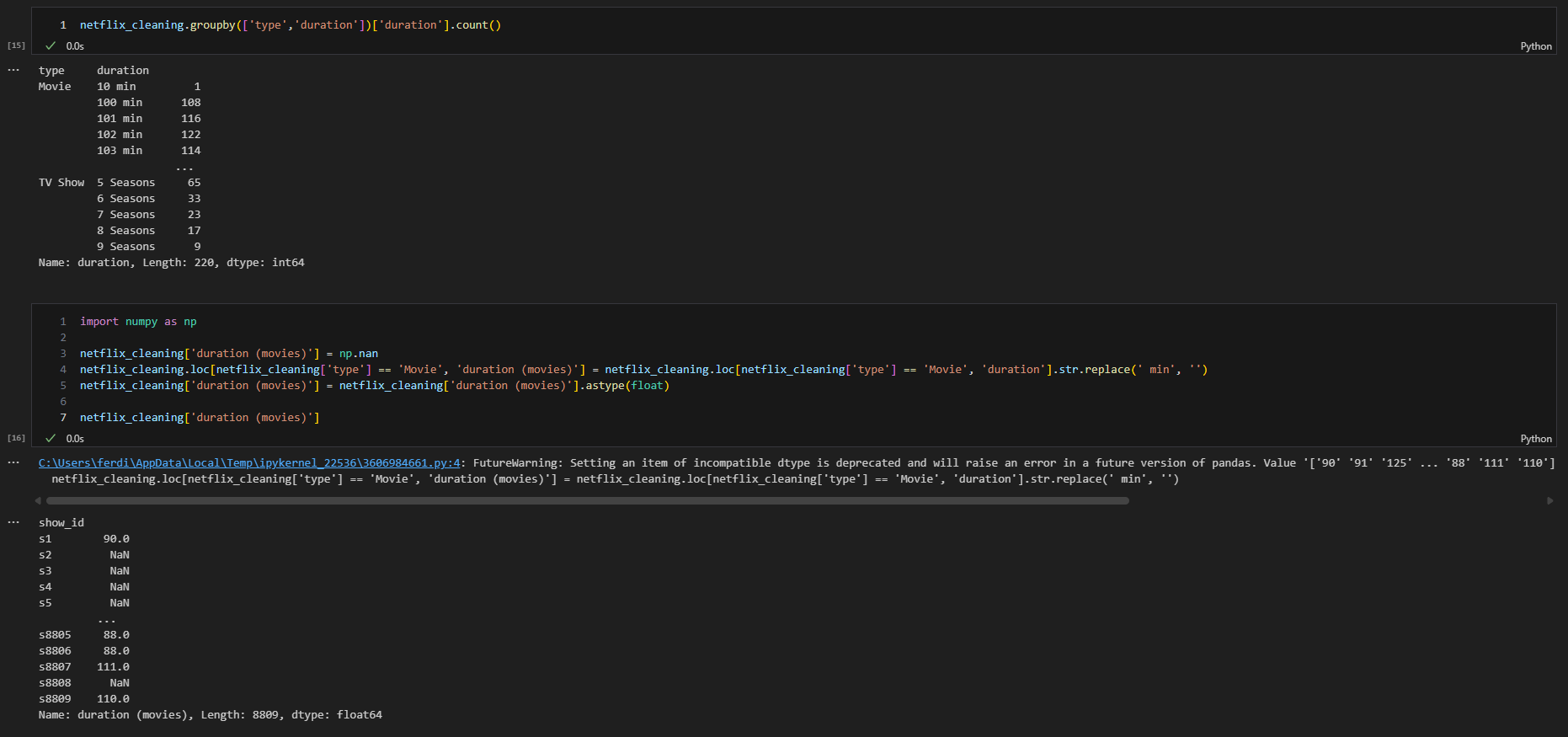
Task: Place cursor on the astype(float) code line
Action: 374,386
